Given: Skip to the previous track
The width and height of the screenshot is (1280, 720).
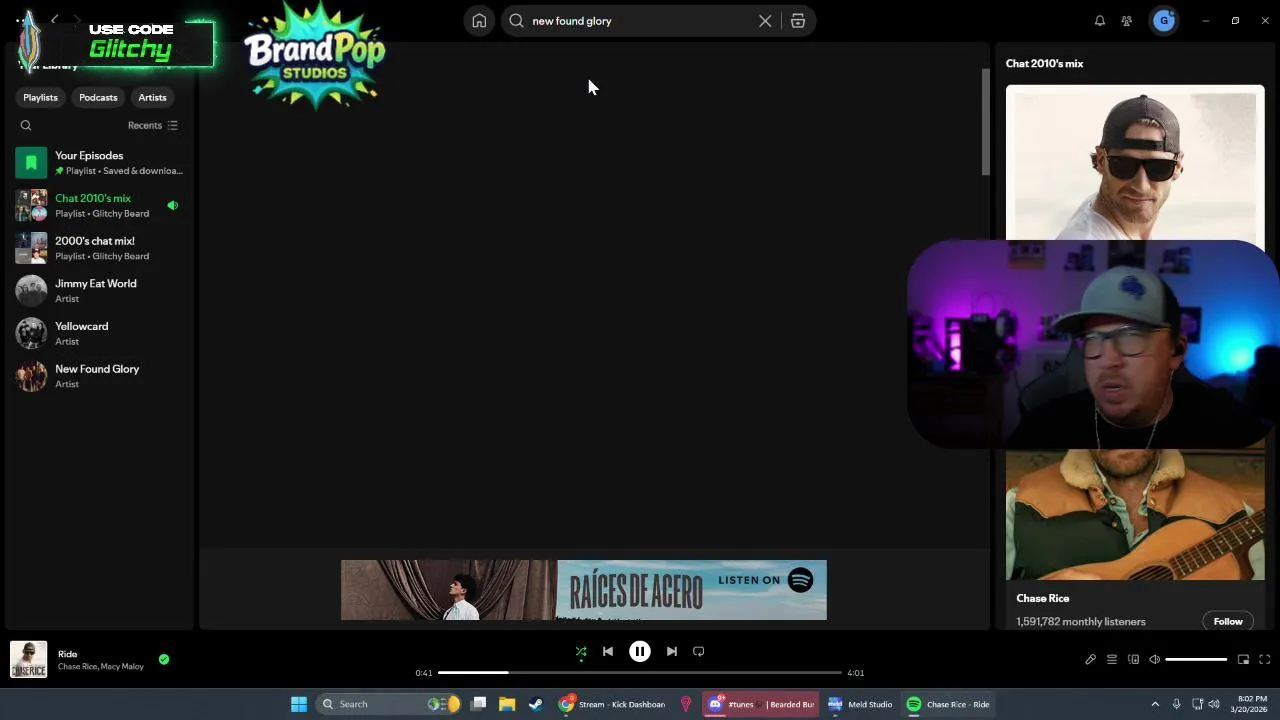Looking at the screenshot, I should tap(608, 652).
